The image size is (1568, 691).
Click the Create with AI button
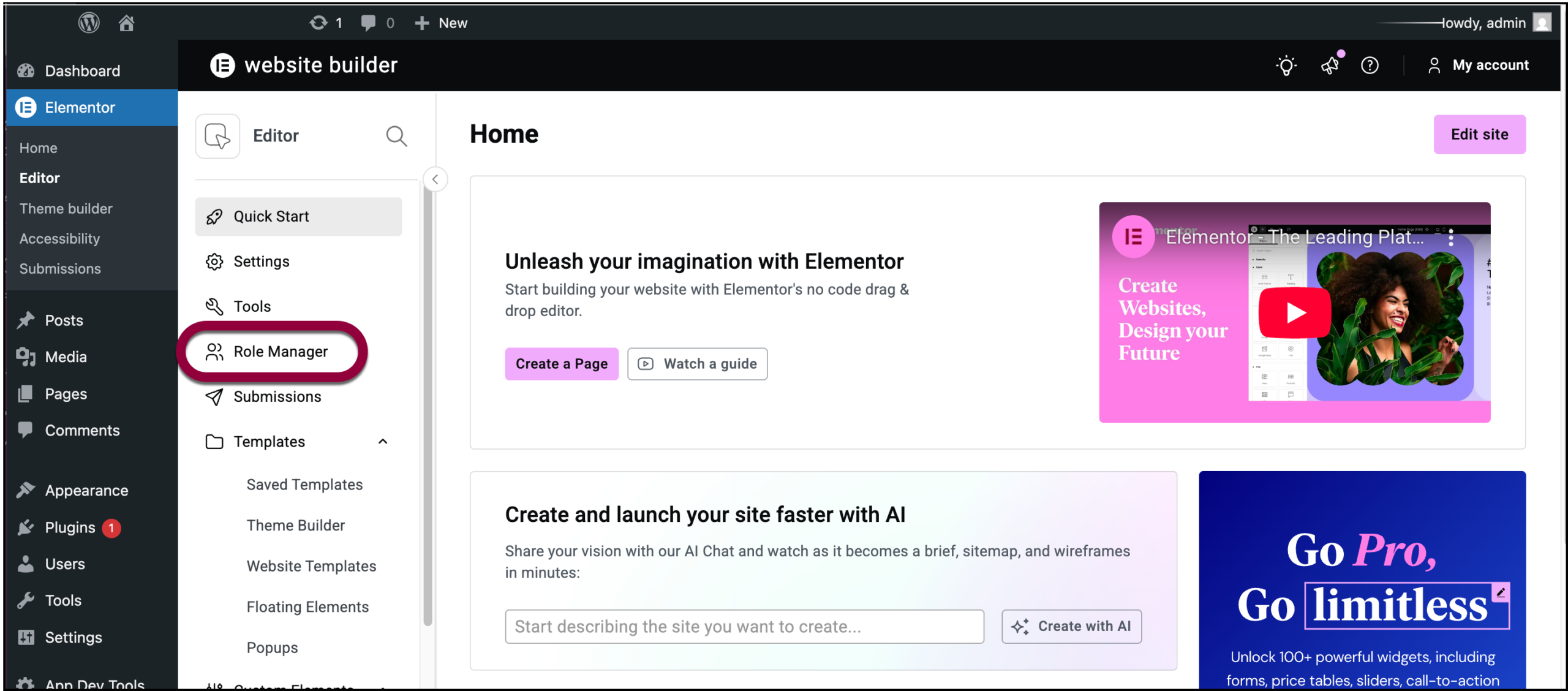click(1071, 626)
